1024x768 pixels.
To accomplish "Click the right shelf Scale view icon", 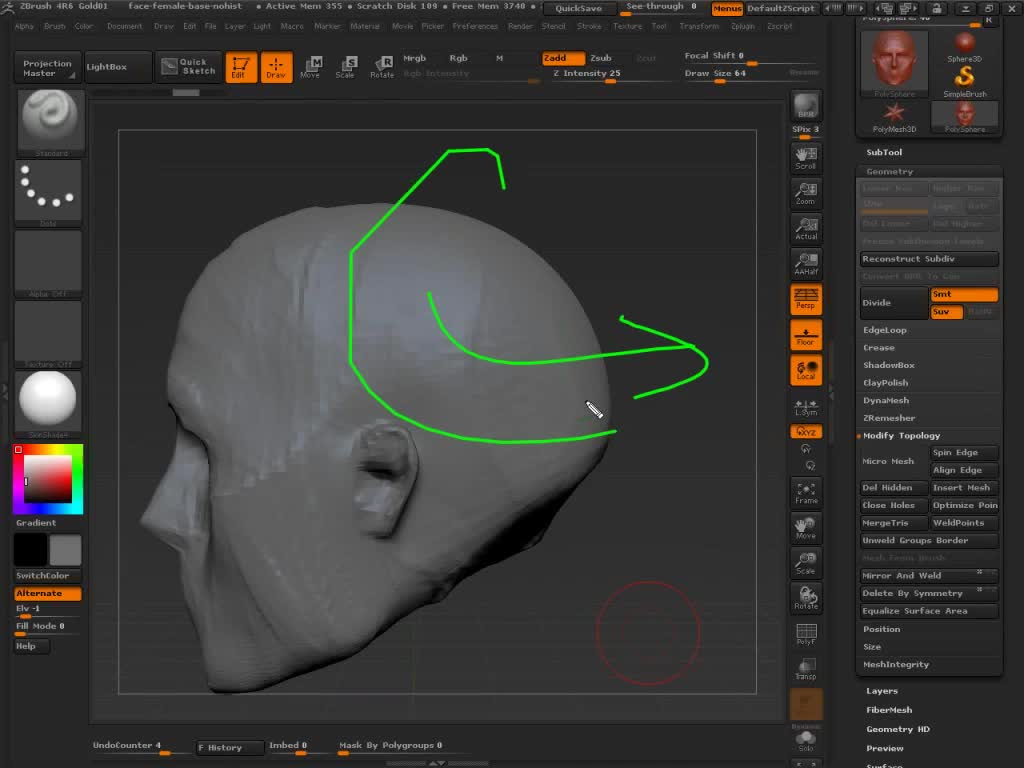I will tap(806, 564).
